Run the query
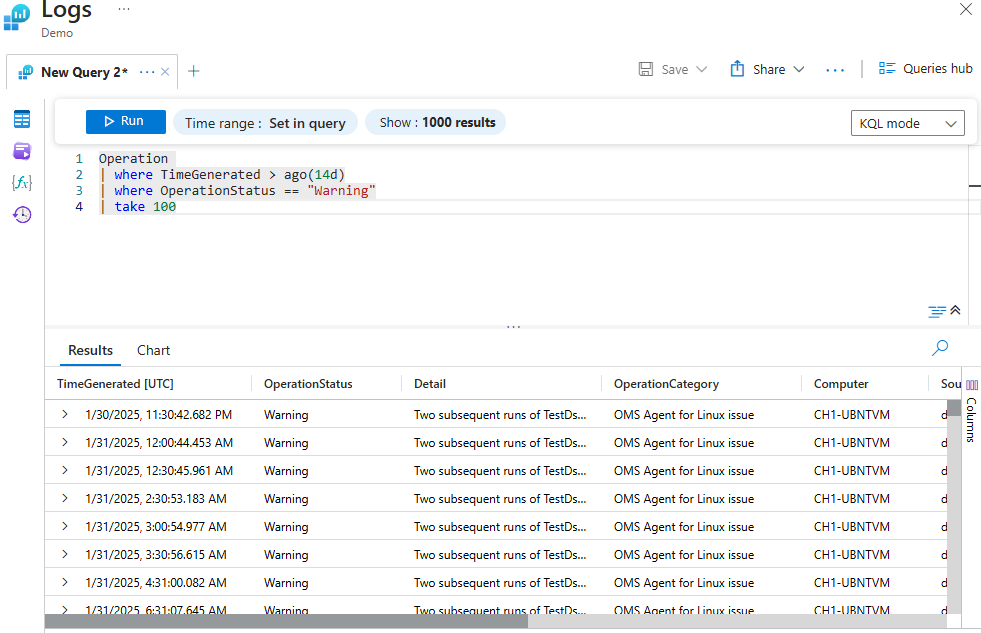This screenshot has height=633, width=981. click(126, 121)
